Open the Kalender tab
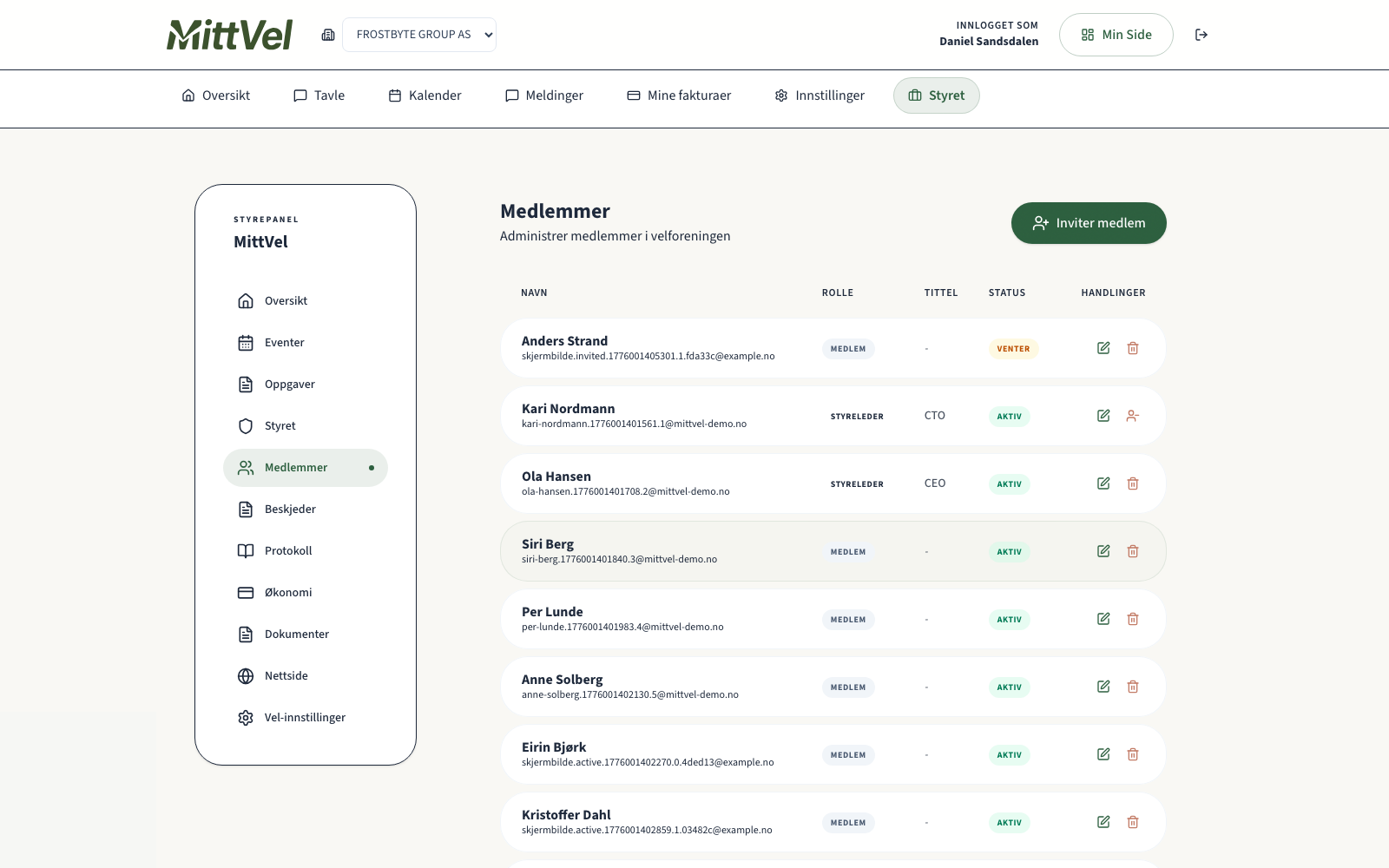The height and width of the screenshot is (868, 1389). [x=425, y=95]
